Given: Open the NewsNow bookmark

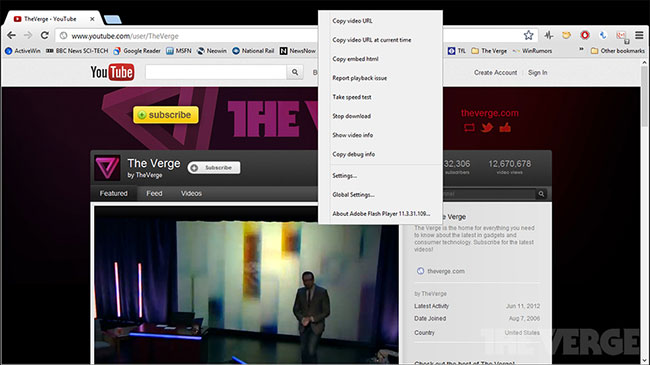Looking at the screenshot, I should (298, 51).
